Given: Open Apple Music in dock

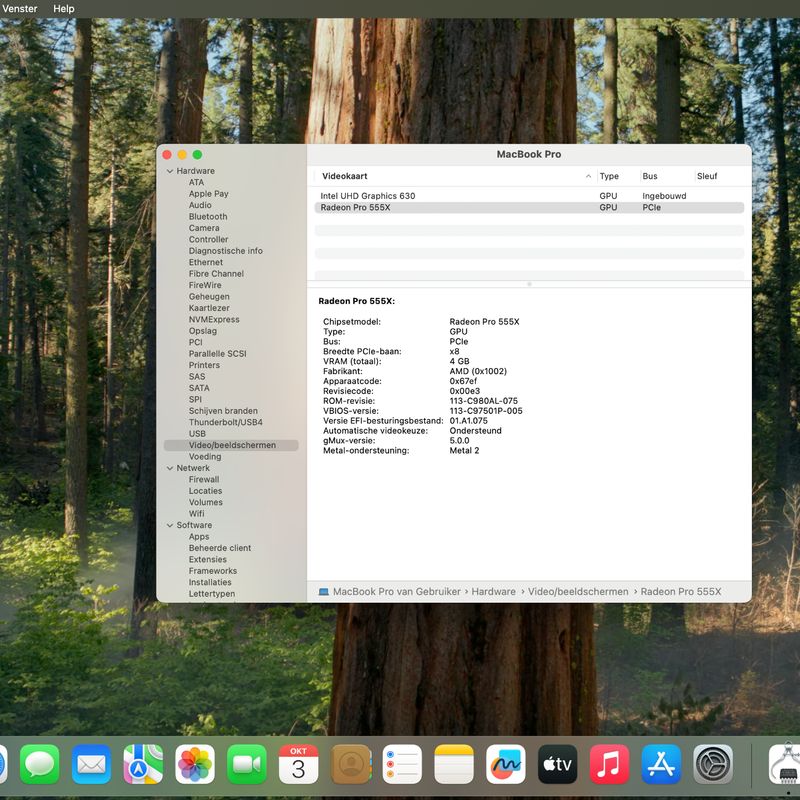Looking at the screenshot, I should [x=609, y=765].
